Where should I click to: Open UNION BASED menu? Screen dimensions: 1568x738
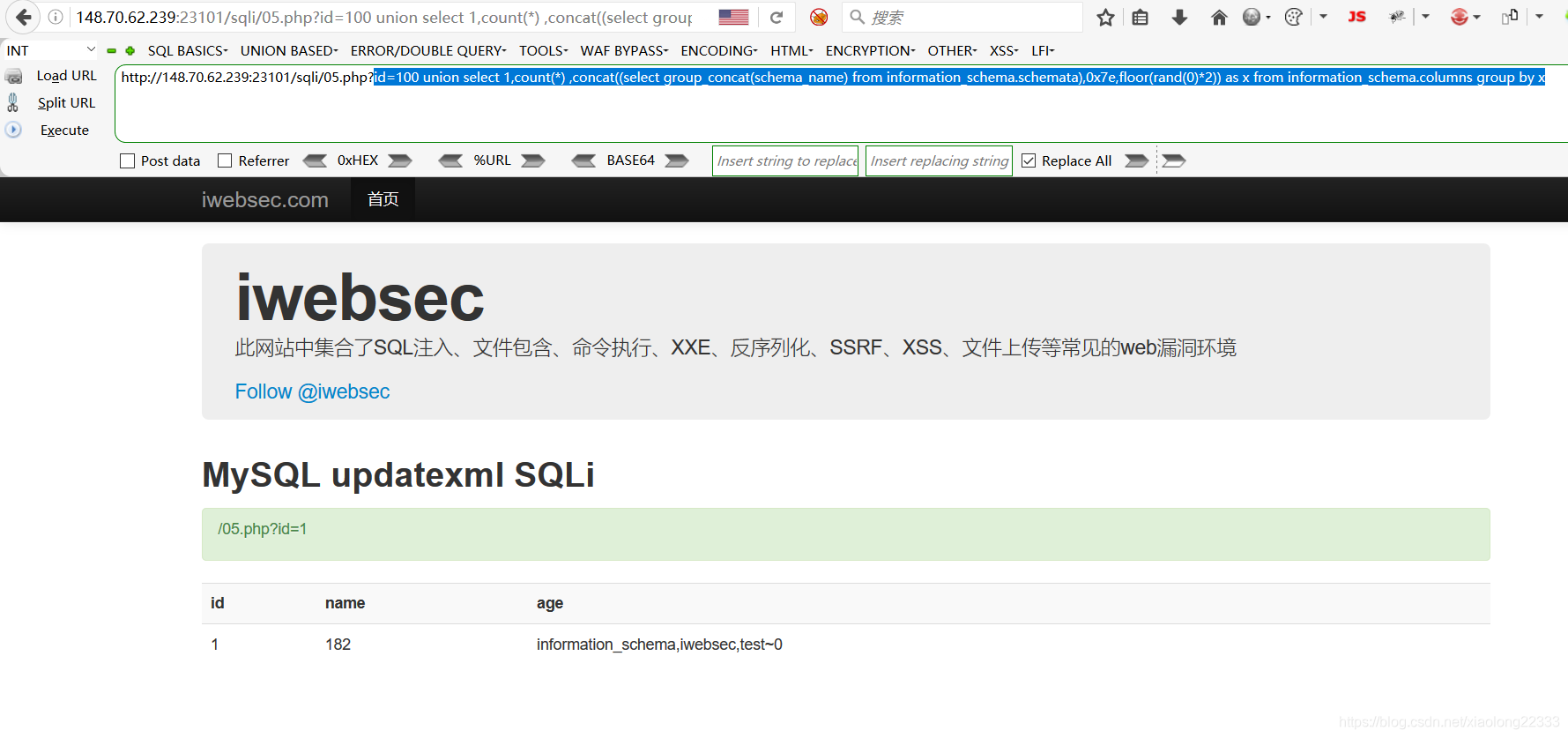pyautogui.click(x=289, y=51)
